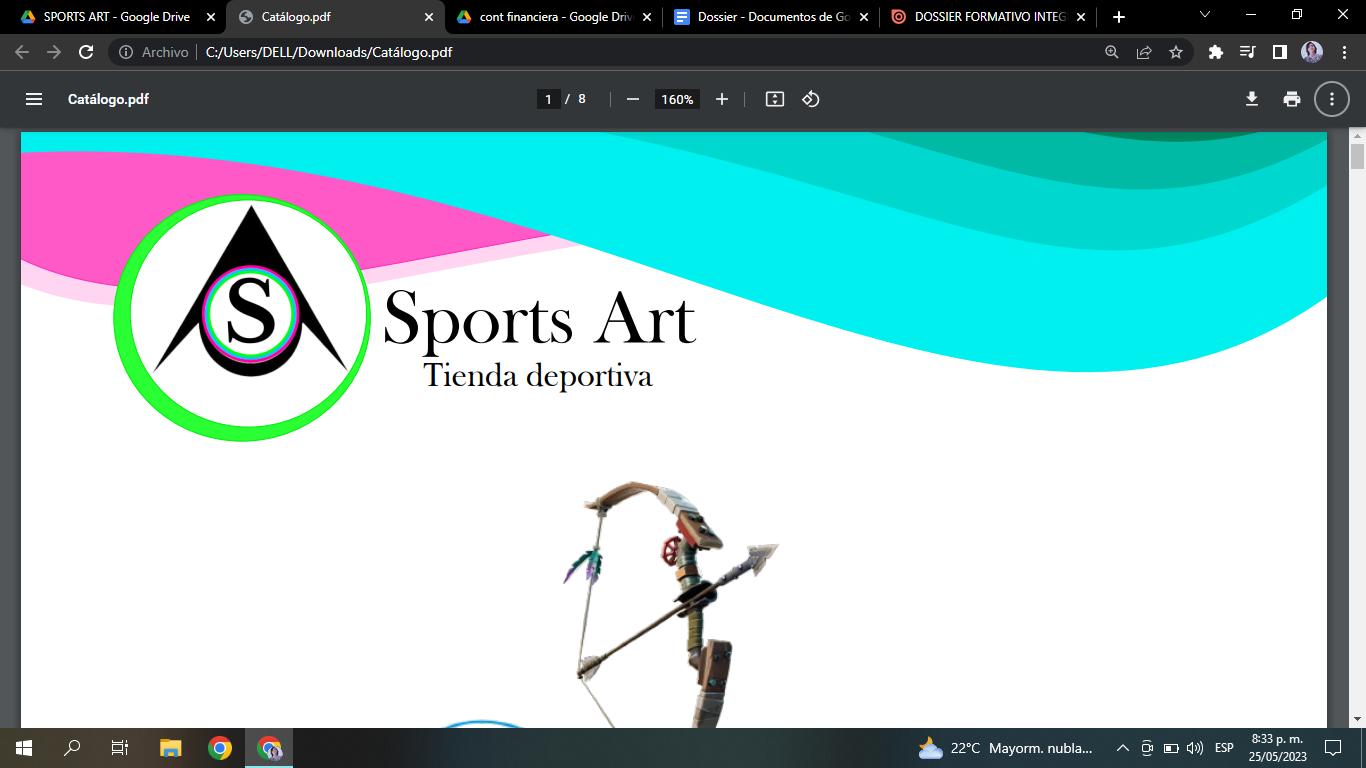Click the PDF page number field
Viewport: 1366px width, 768px height.
548,99
